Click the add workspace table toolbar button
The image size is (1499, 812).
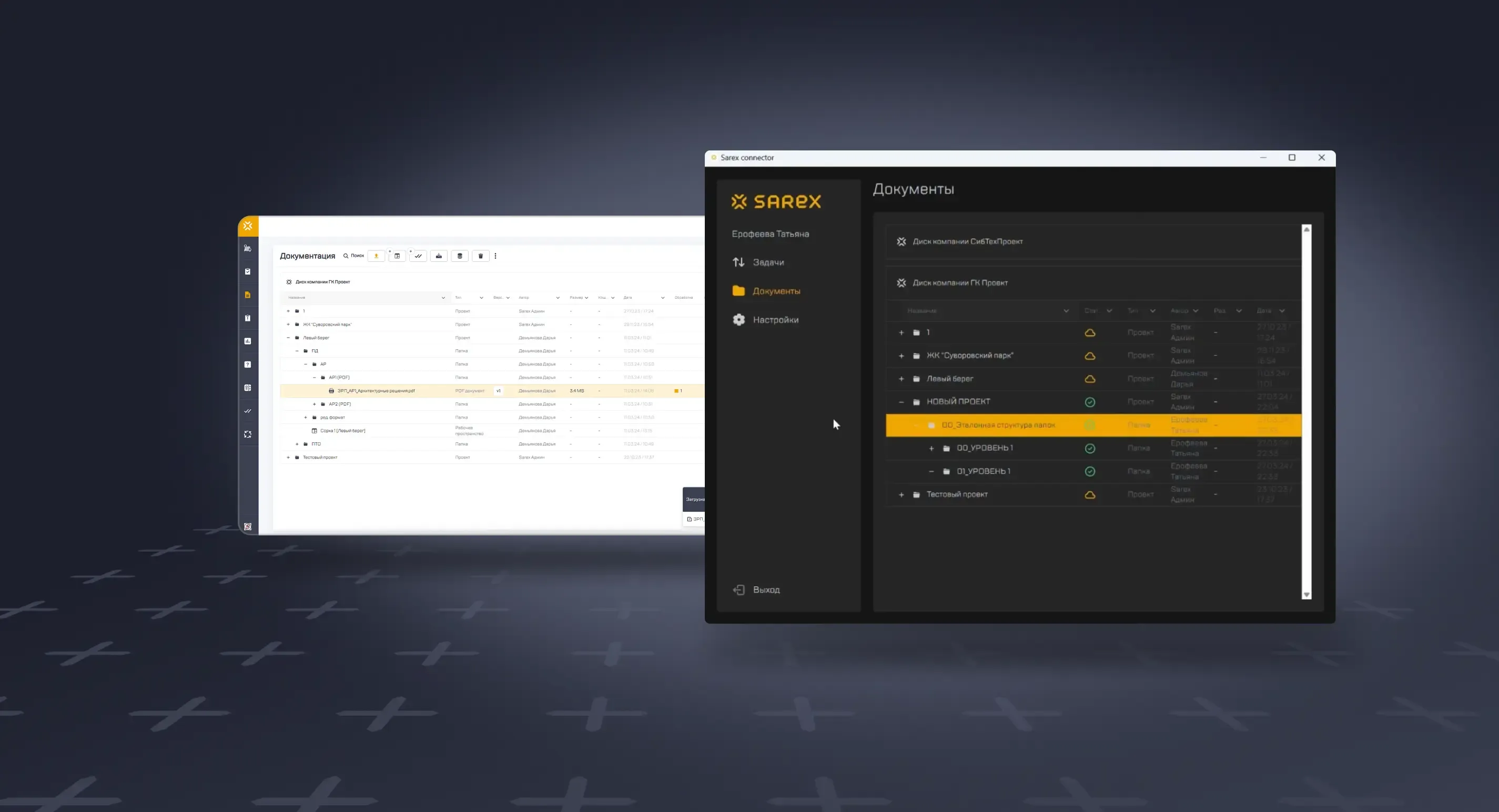[398, 256]
